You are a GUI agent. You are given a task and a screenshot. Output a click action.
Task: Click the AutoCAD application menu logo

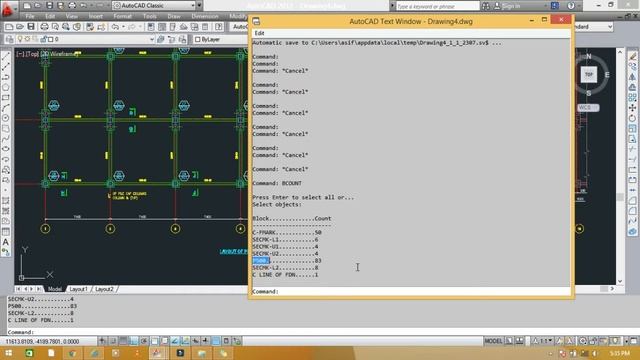point(7,9)
